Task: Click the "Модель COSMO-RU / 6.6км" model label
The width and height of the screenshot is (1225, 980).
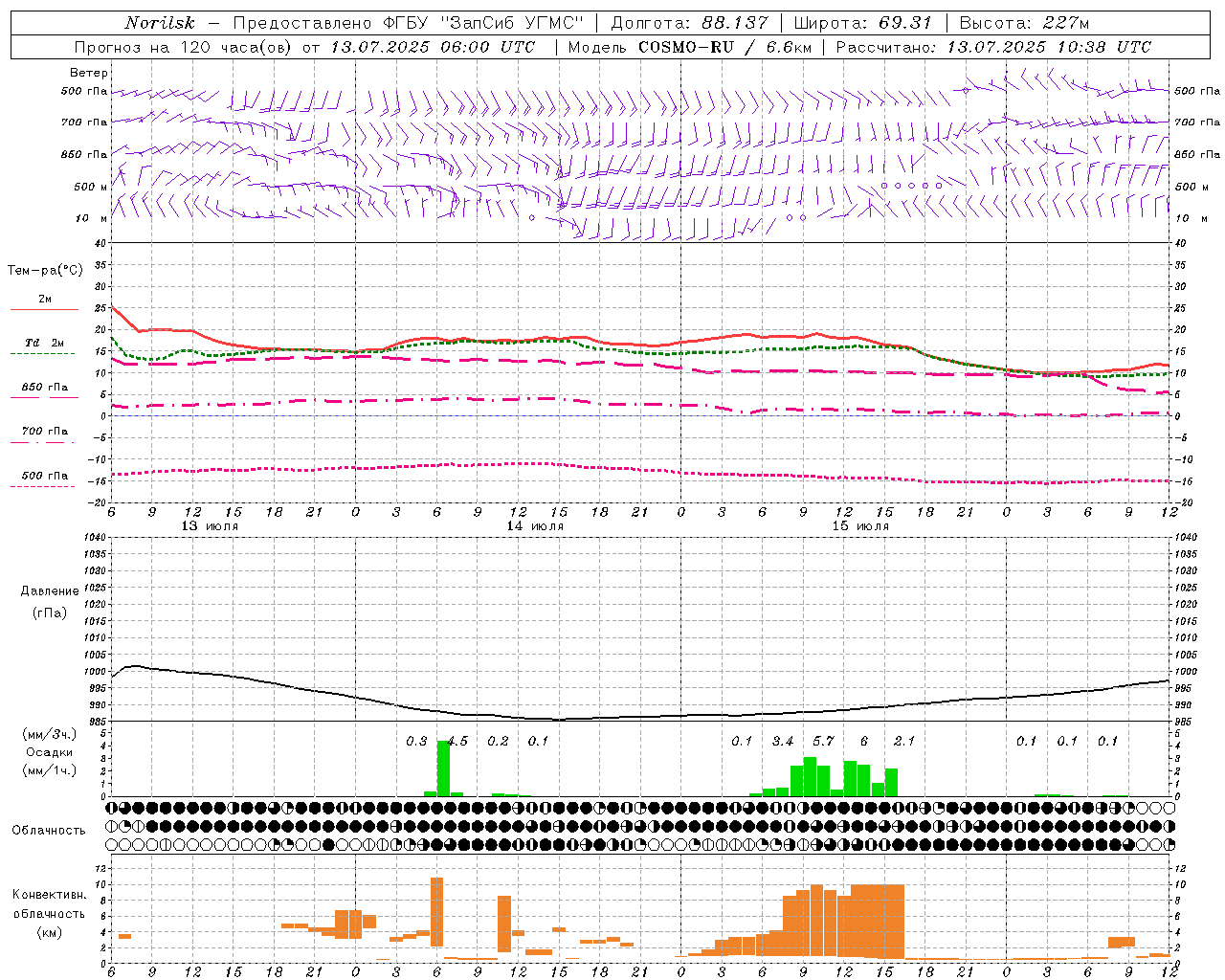Action: coord(689,47)
